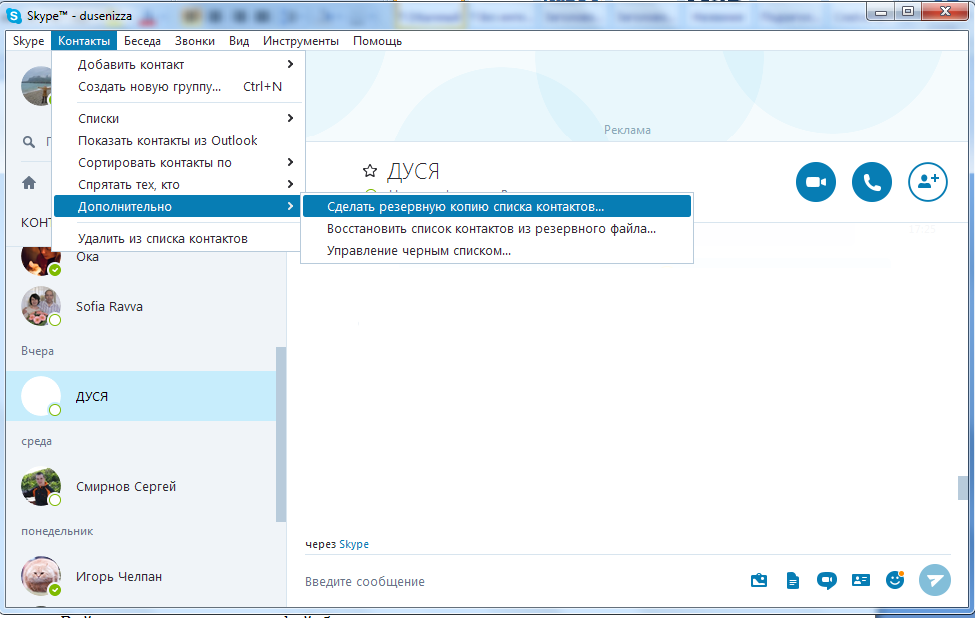Viewport: 975px width, 618px height.
Task: Open the emoticon picker smiley icon
Action: (x=895, y=580)
